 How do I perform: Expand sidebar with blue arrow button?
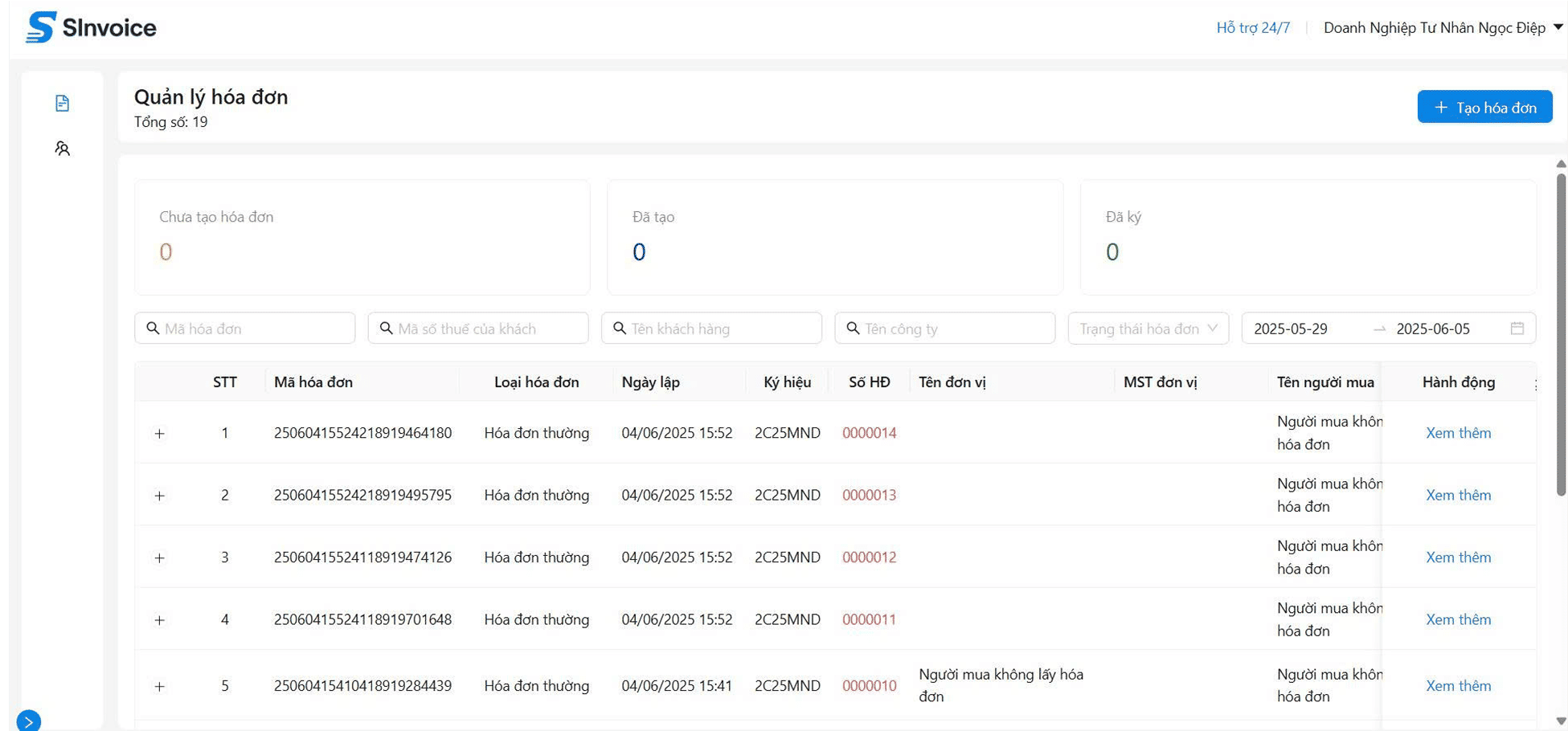coord(28,721)
